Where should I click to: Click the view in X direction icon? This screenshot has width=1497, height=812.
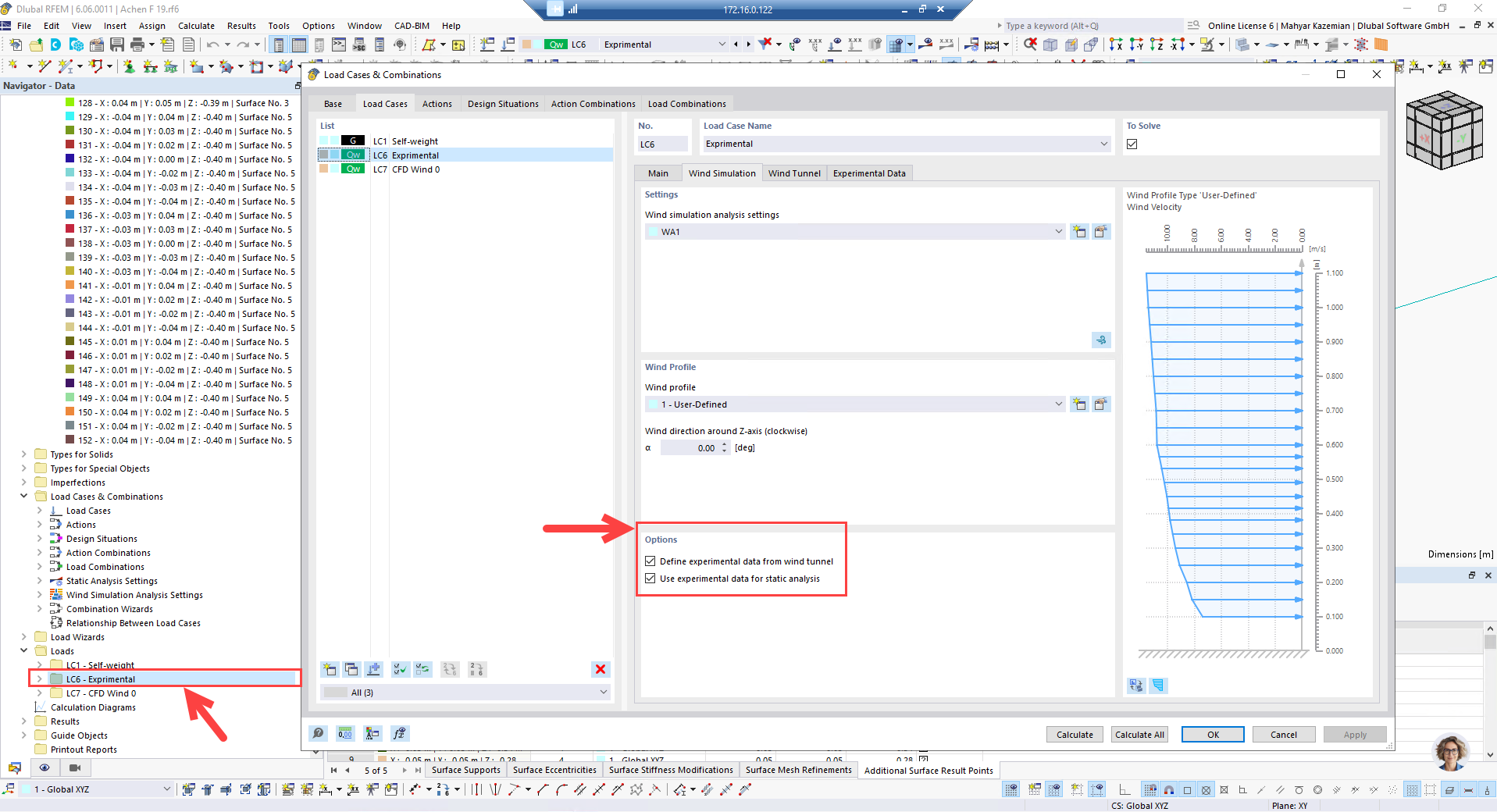tap(1116, 45)
